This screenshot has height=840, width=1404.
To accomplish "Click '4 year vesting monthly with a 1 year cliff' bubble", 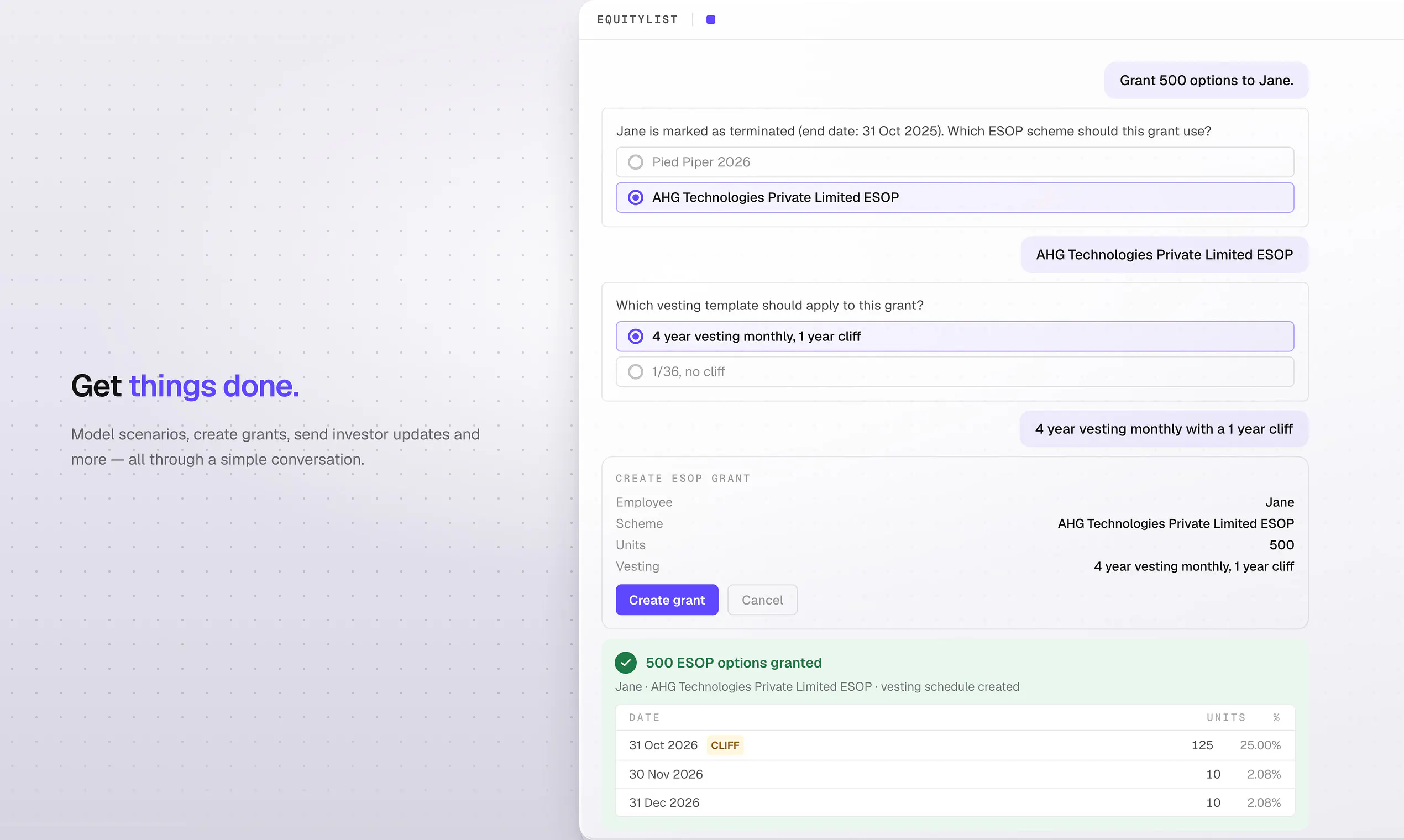I will point(1164,429).
